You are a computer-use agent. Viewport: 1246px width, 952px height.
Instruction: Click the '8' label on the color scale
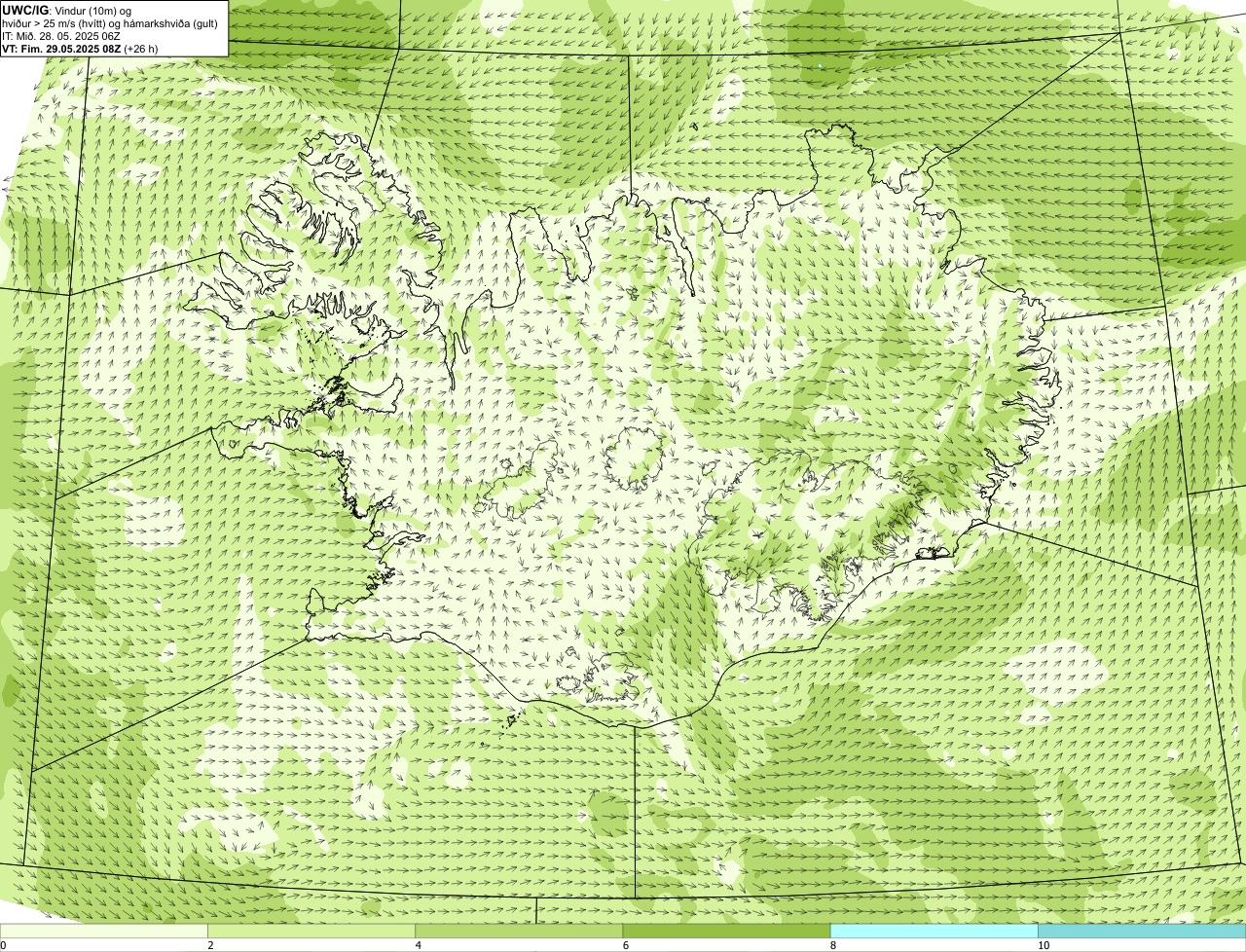[x=833, y=945]
